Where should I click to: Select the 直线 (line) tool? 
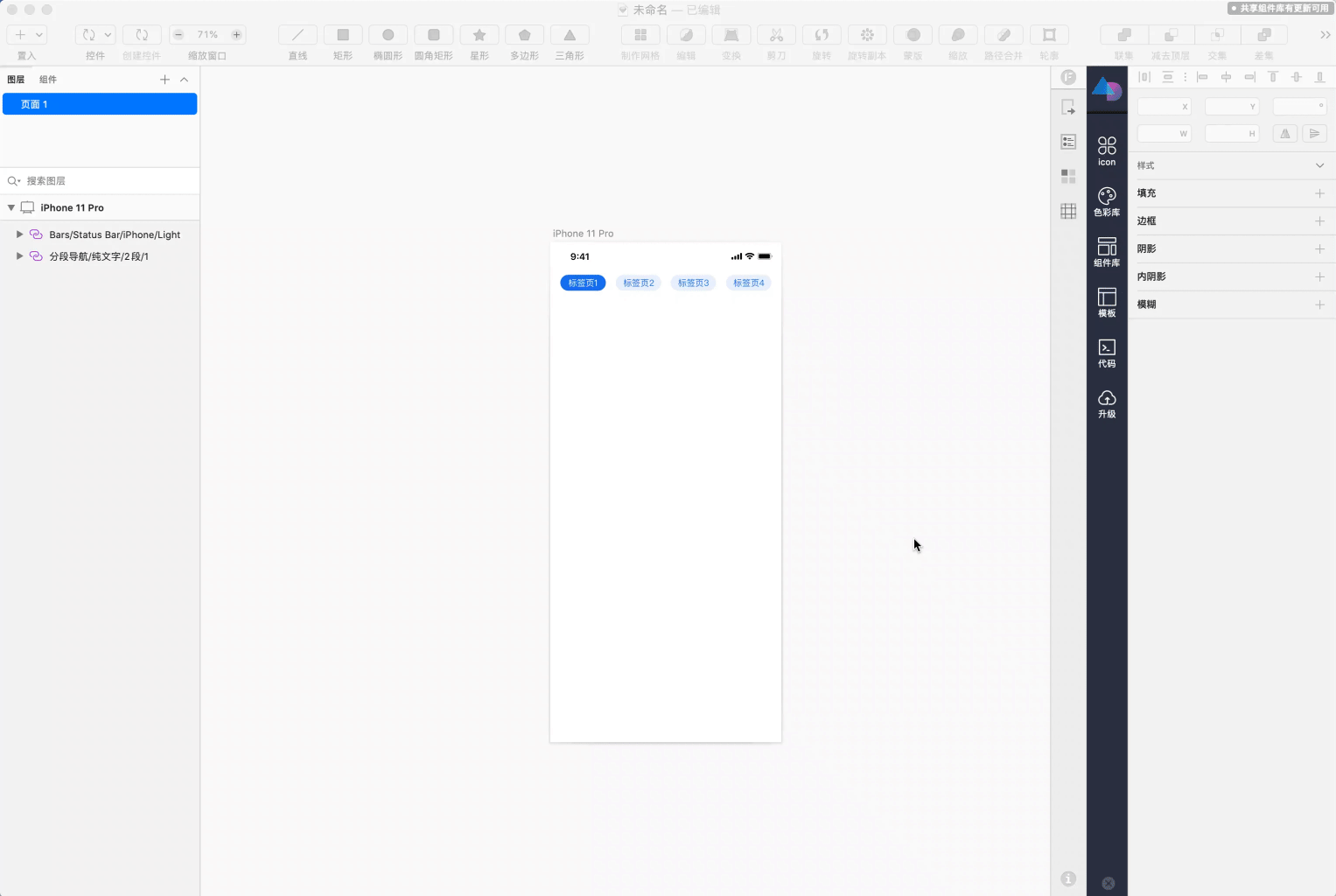click(297, 35)
